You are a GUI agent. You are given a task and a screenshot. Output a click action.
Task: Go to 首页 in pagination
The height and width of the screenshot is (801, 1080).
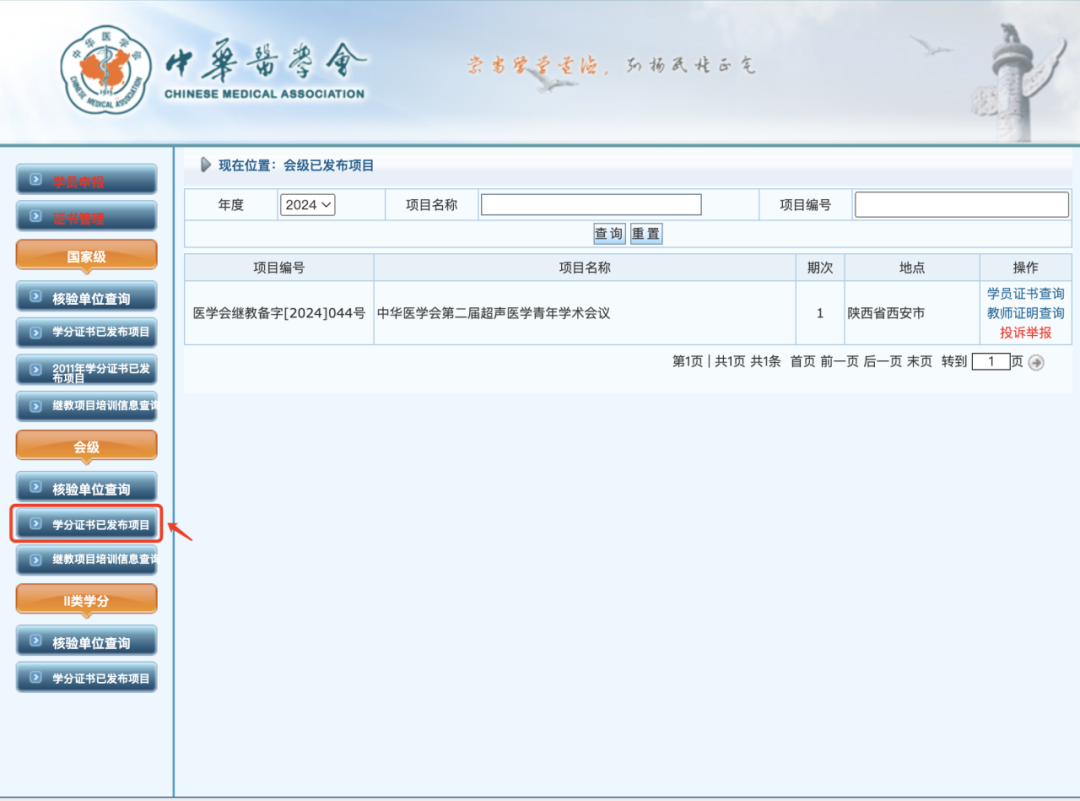[x=802, y=362]
